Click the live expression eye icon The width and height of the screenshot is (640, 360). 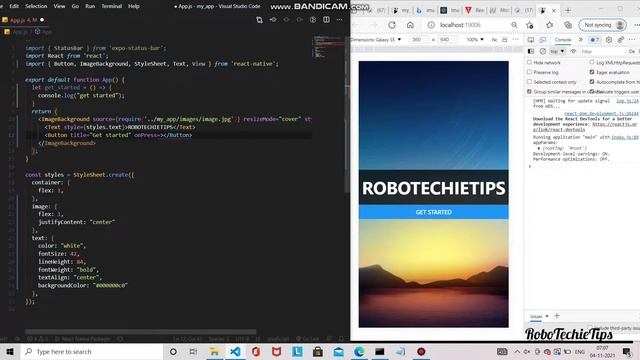pyautogui.click(x=573, y=51)
